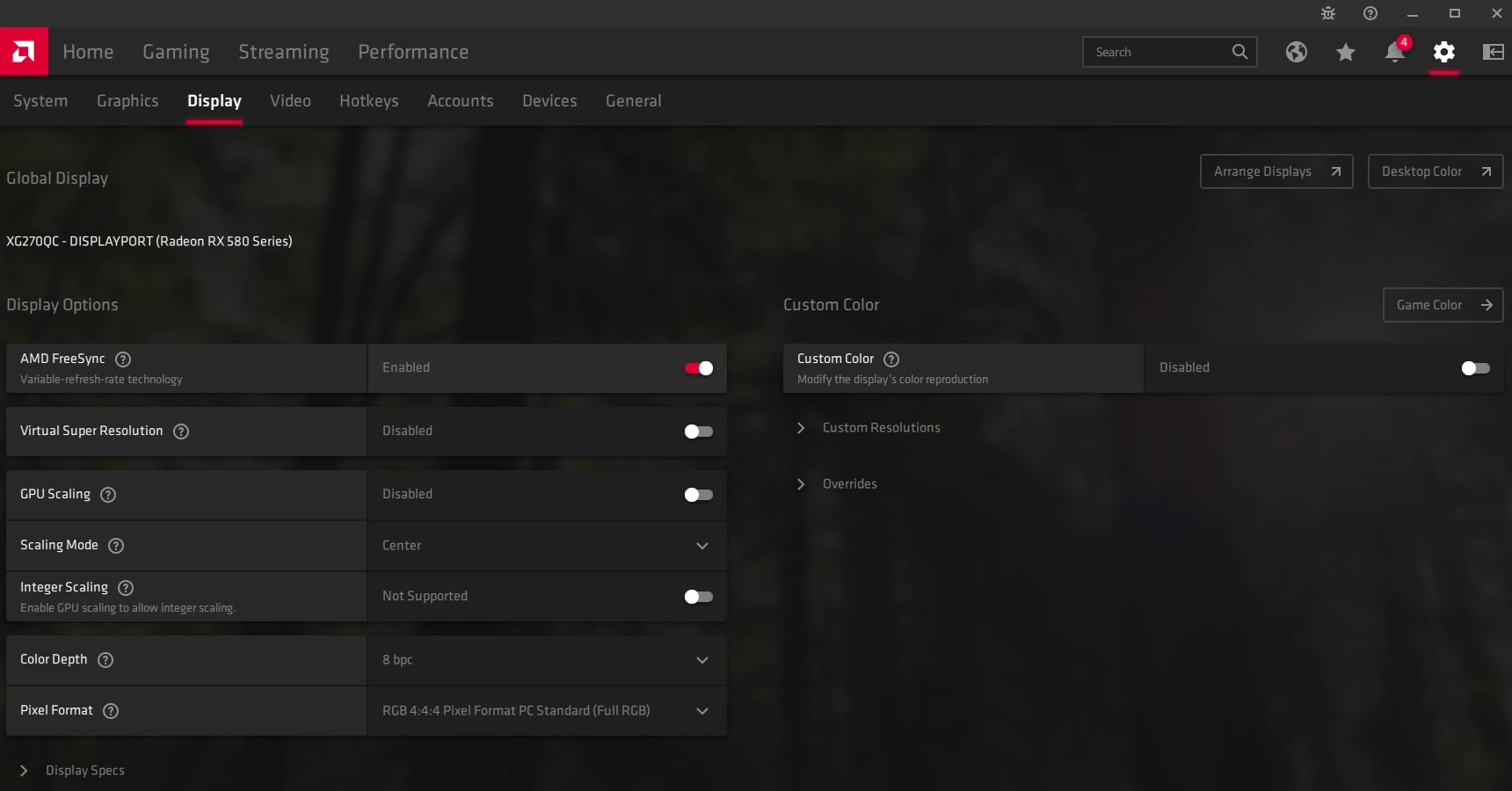1512x791 pixels.
Task: Open the Color Depth dropdown
Action: point(547,660)
